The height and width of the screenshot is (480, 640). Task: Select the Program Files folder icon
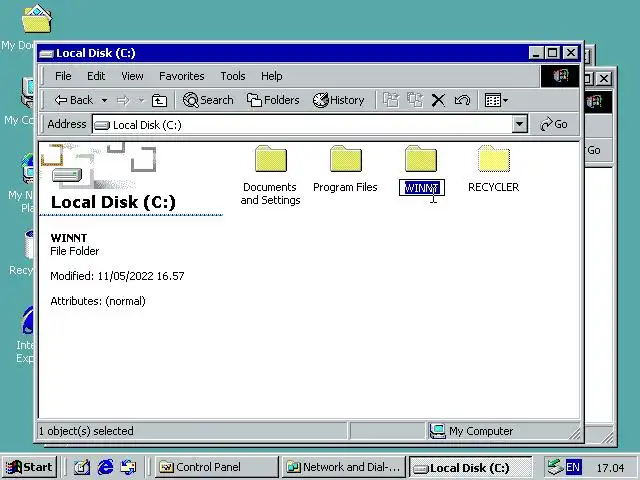tap(346, 159)
